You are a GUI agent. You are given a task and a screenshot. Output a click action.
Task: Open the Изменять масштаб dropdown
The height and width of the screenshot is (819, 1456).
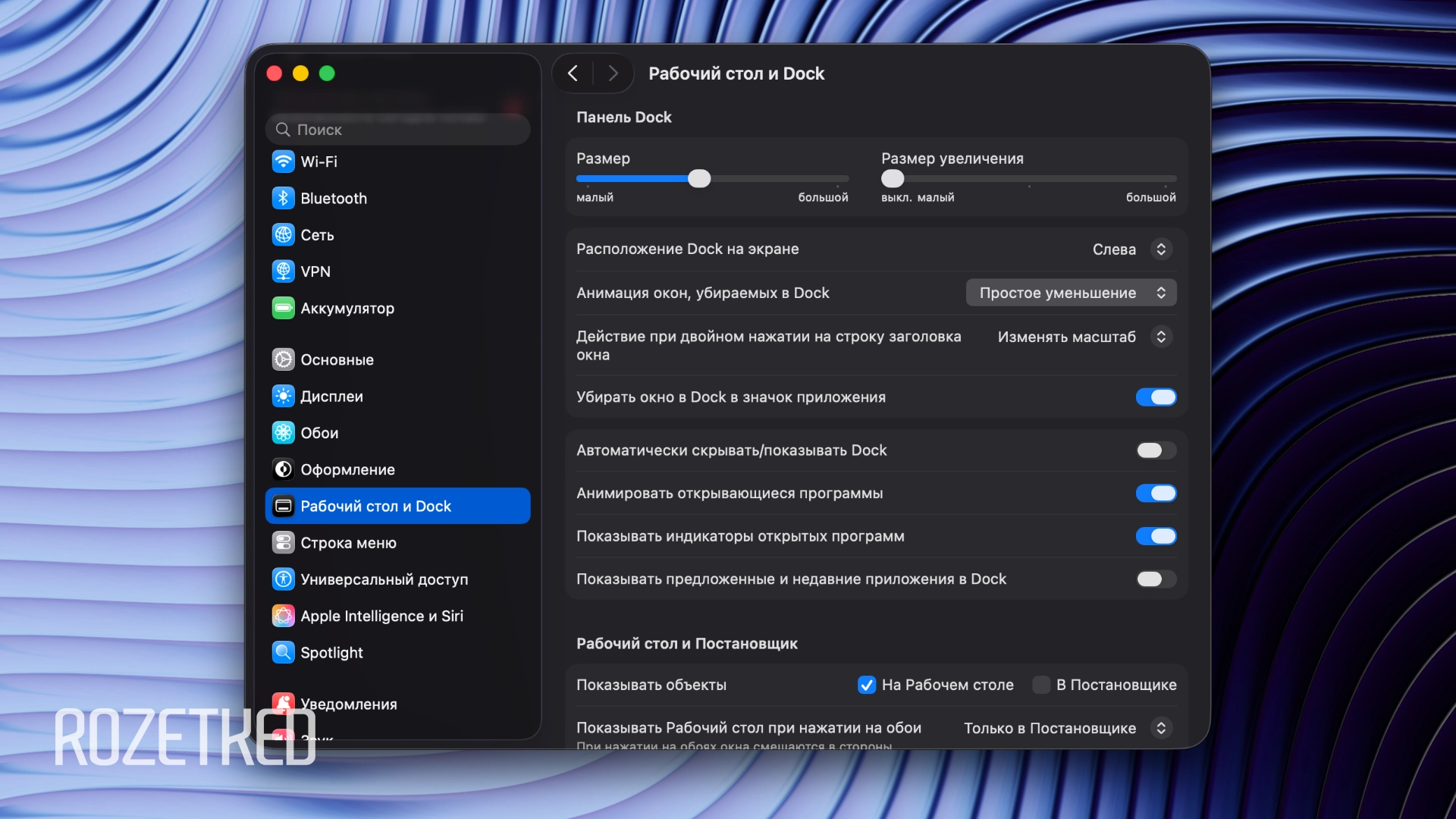coord(1084,337)
